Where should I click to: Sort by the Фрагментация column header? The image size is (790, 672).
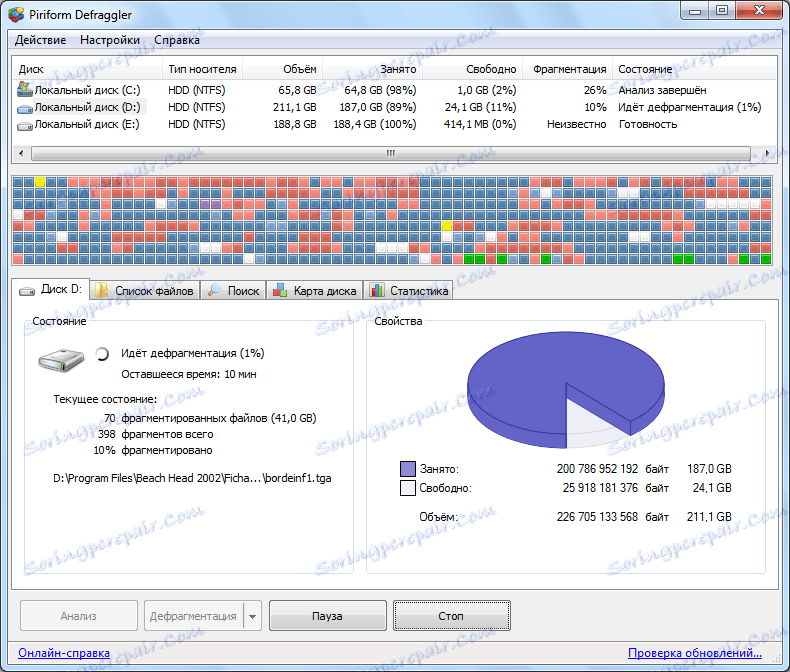(567, 69)
